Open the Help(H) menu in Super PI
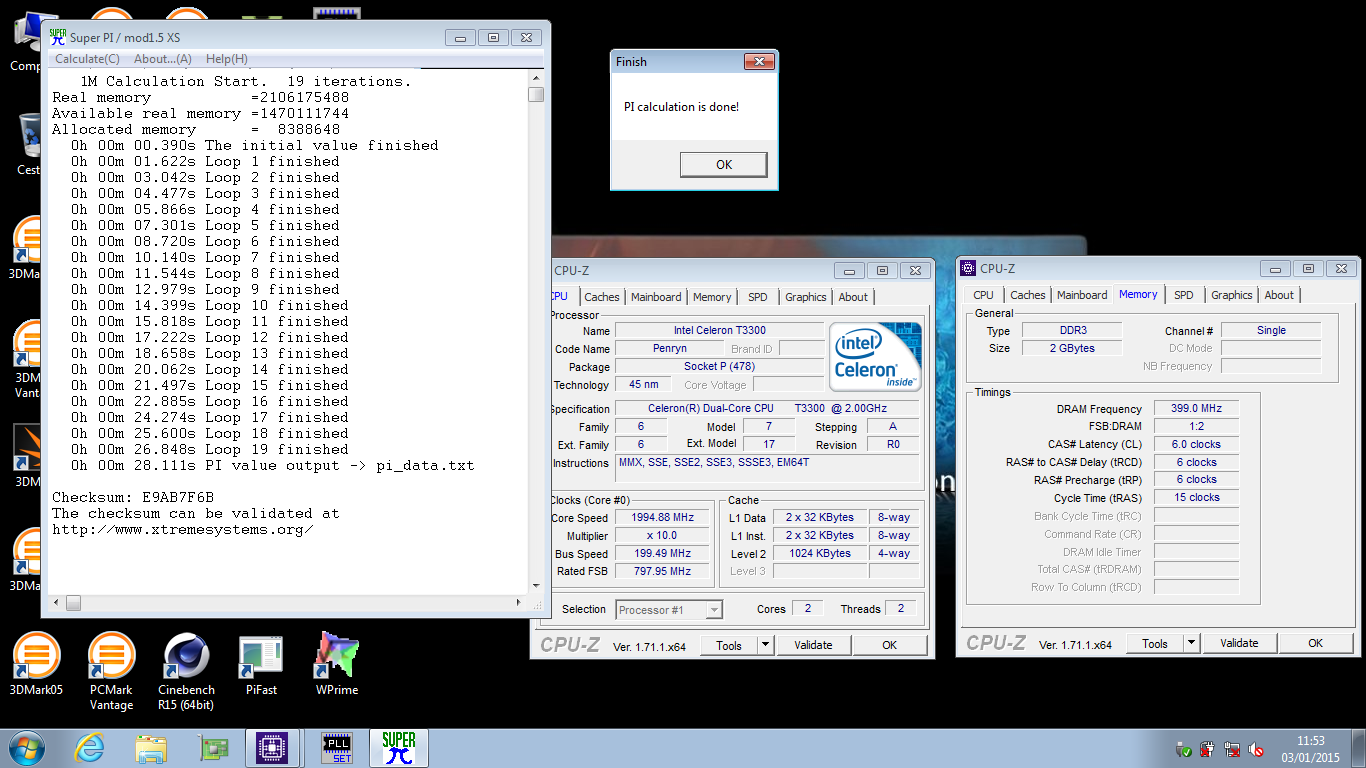 click(226, 59)
